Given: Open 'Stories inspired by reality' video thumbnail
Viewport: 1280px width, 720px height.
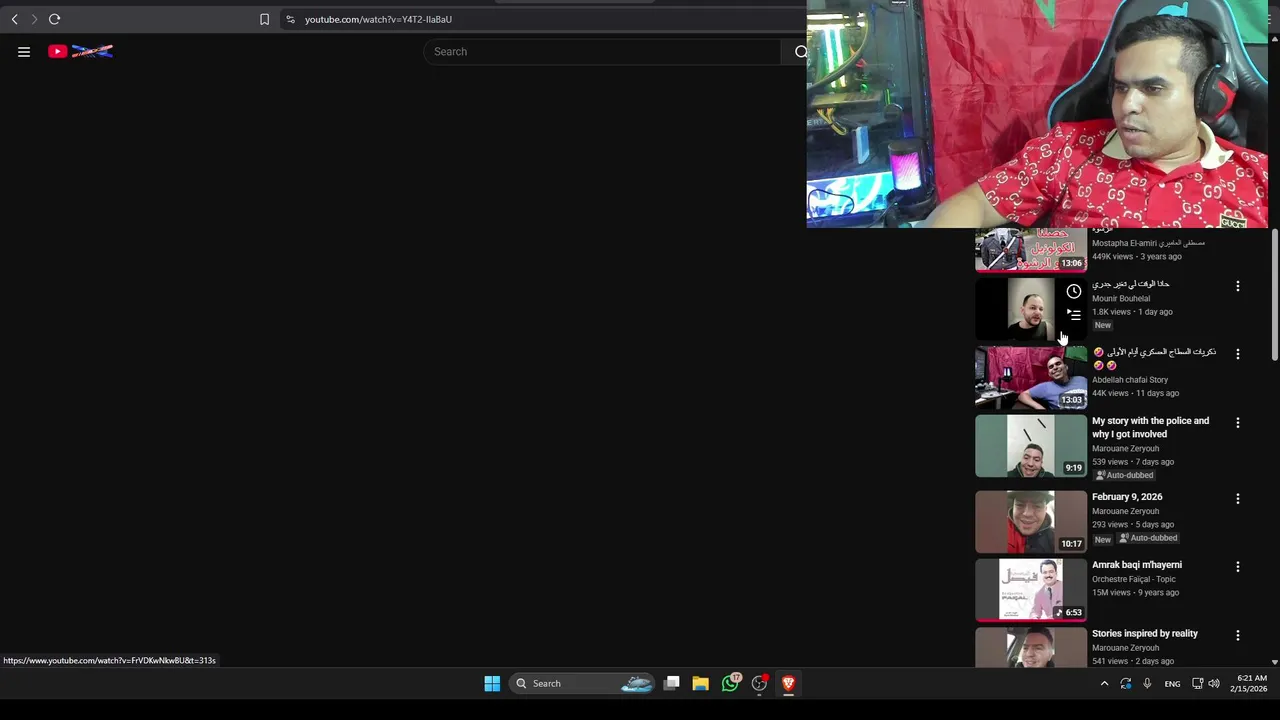Looking at the screenshot, I should 1031,647.
